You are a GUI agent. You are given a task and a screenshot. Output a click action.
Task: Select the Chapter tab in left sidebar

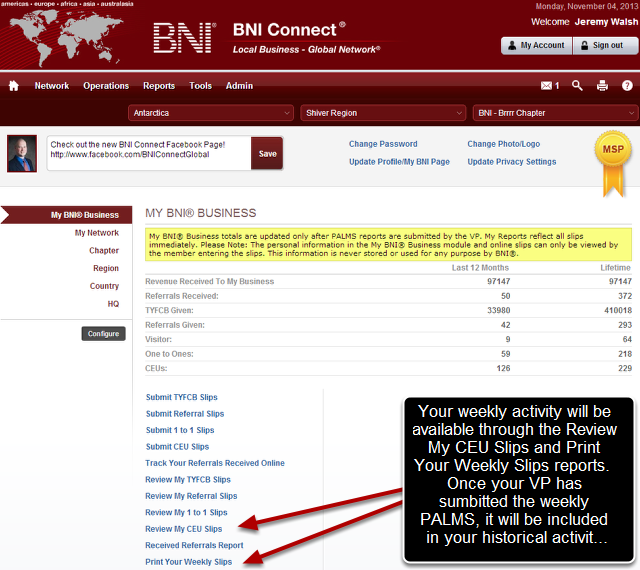[104, 251]
